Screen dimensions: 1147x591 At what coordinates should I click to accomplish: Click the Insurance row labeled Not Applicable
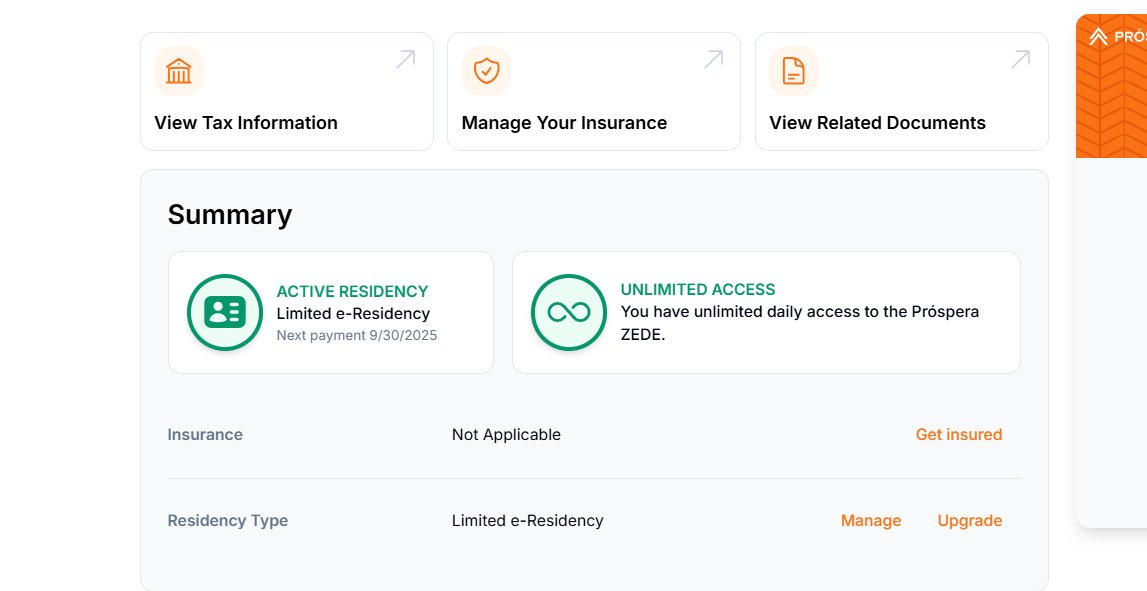coord(506,434)
